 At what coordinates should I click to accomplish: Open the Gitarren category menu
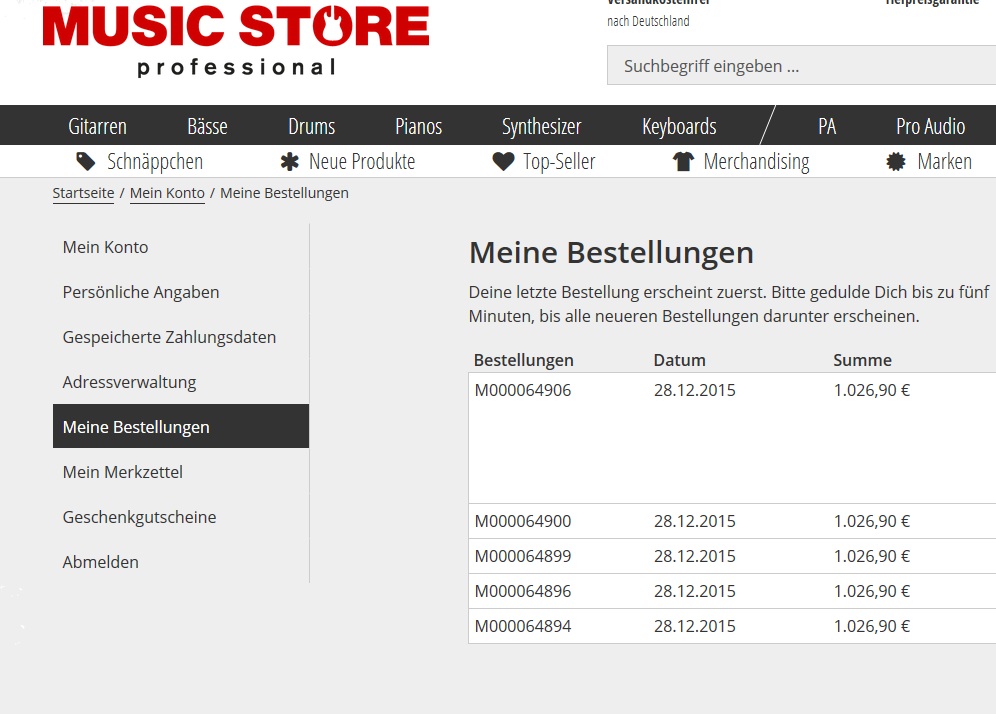coord(97,126)
